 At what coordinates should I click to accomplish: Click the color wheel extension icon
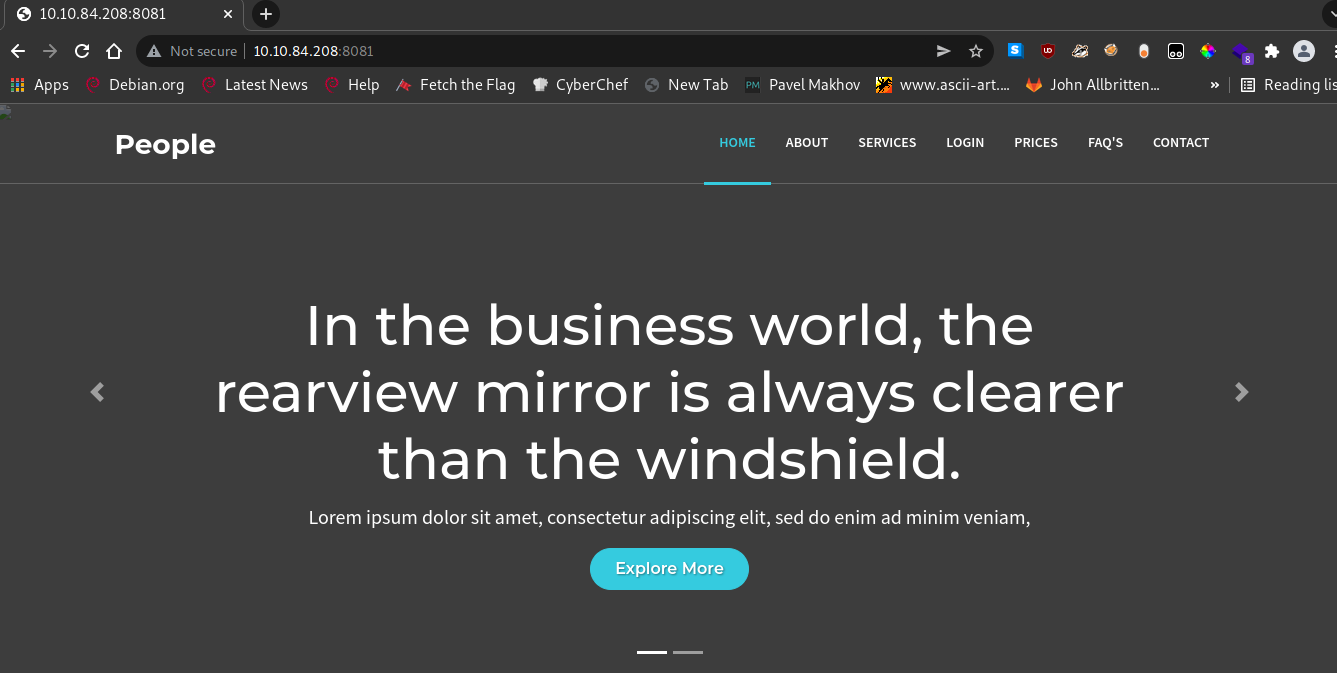pos(1208,51)
